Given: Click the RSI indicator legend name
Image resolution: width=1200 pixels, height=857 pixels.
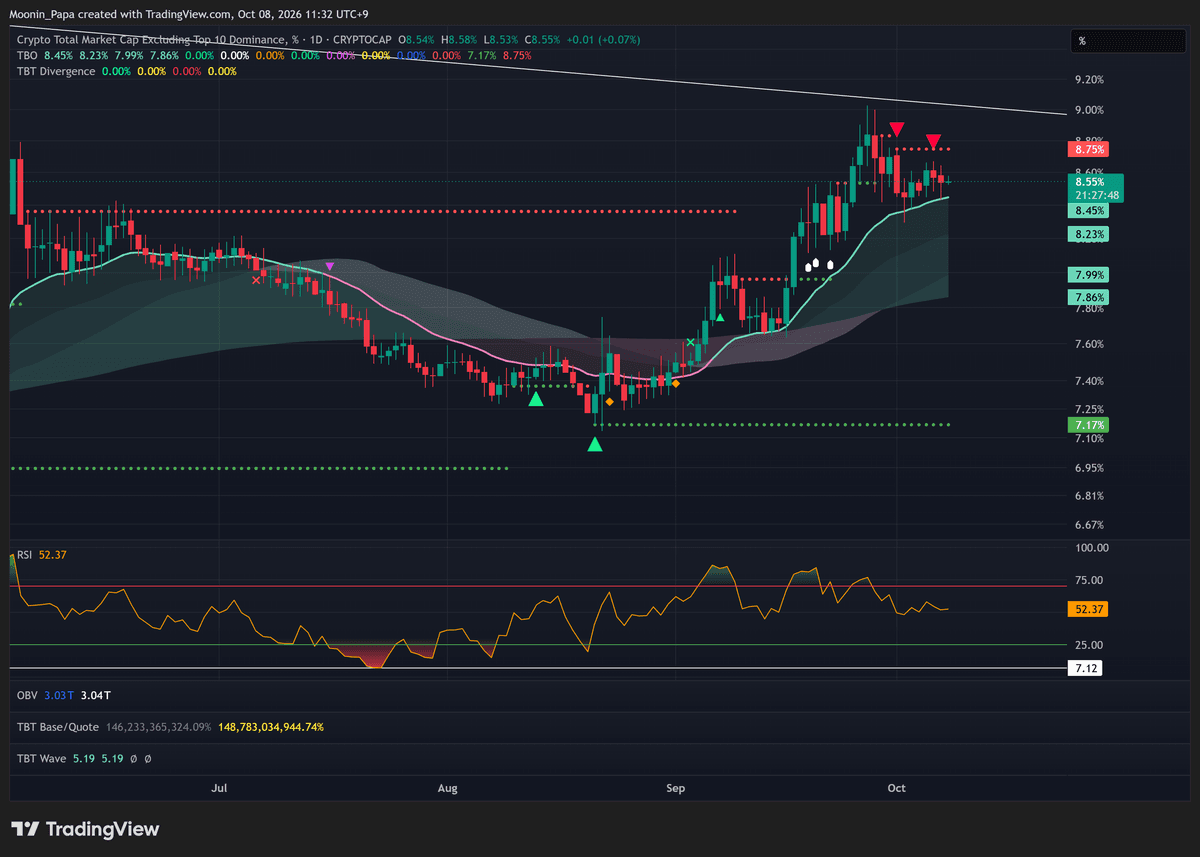Looking at the screenshot, I should point(26,555).
